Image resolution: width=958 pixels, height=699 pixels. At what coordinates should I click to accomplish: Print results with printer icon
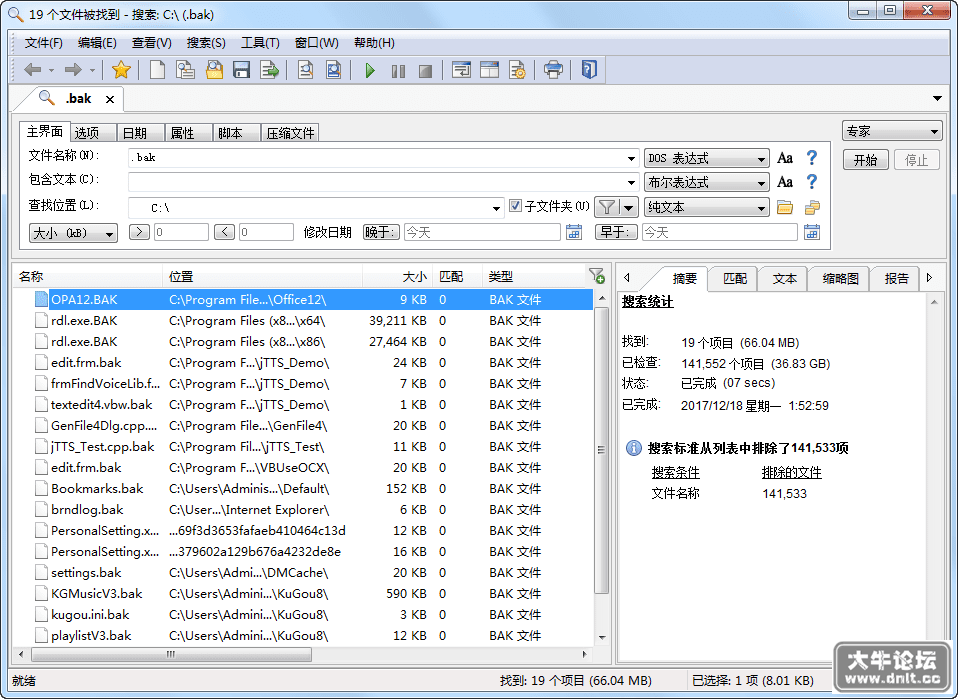pyautogui.click(x=553, y=70)
